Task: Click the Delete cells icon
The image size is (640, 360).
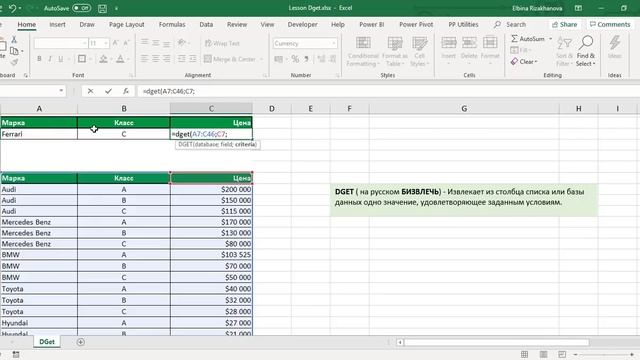Action: [x=469, y=42]
